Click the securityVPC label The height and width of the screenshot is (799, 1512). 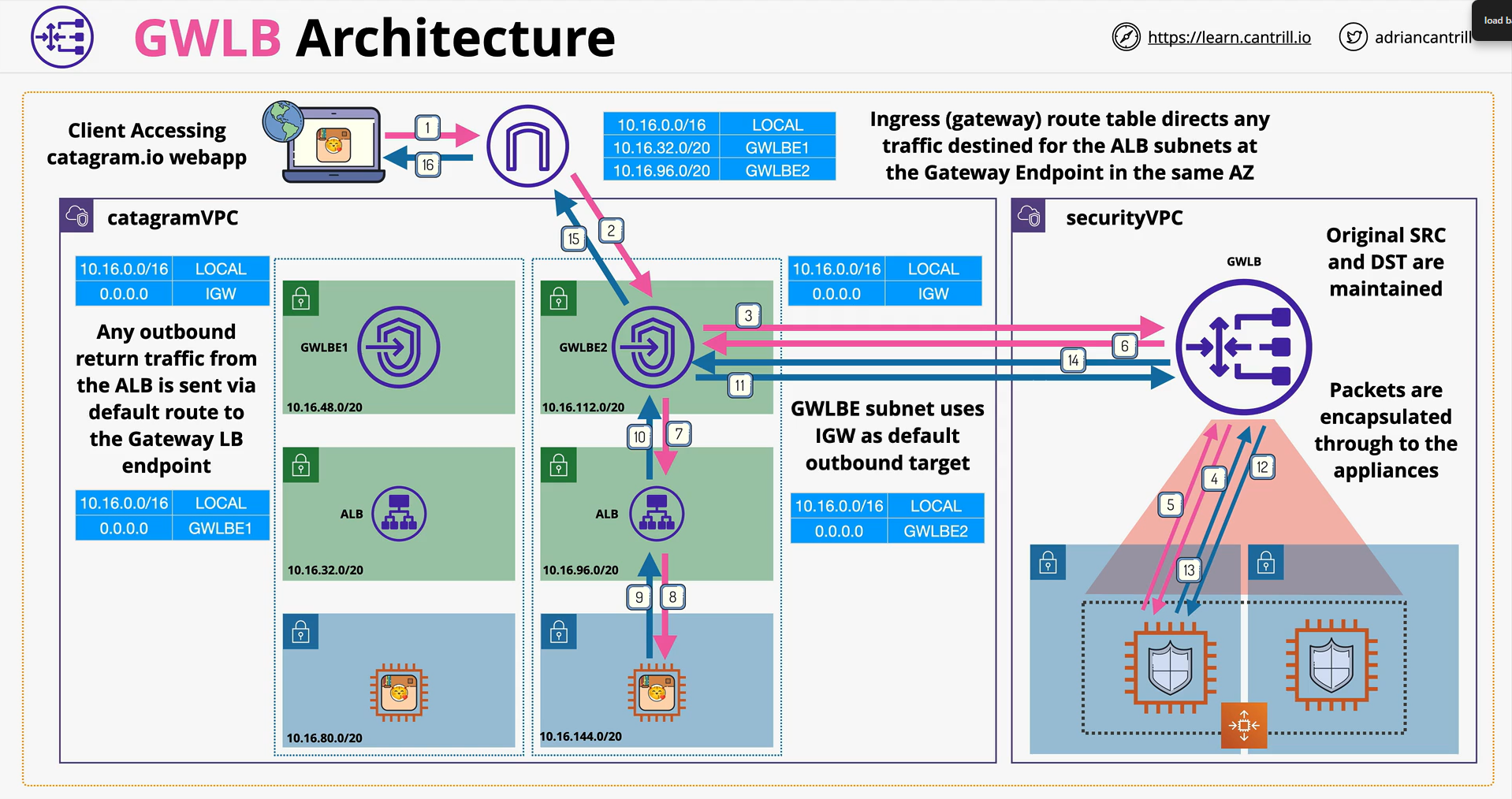pos(1124,217)
